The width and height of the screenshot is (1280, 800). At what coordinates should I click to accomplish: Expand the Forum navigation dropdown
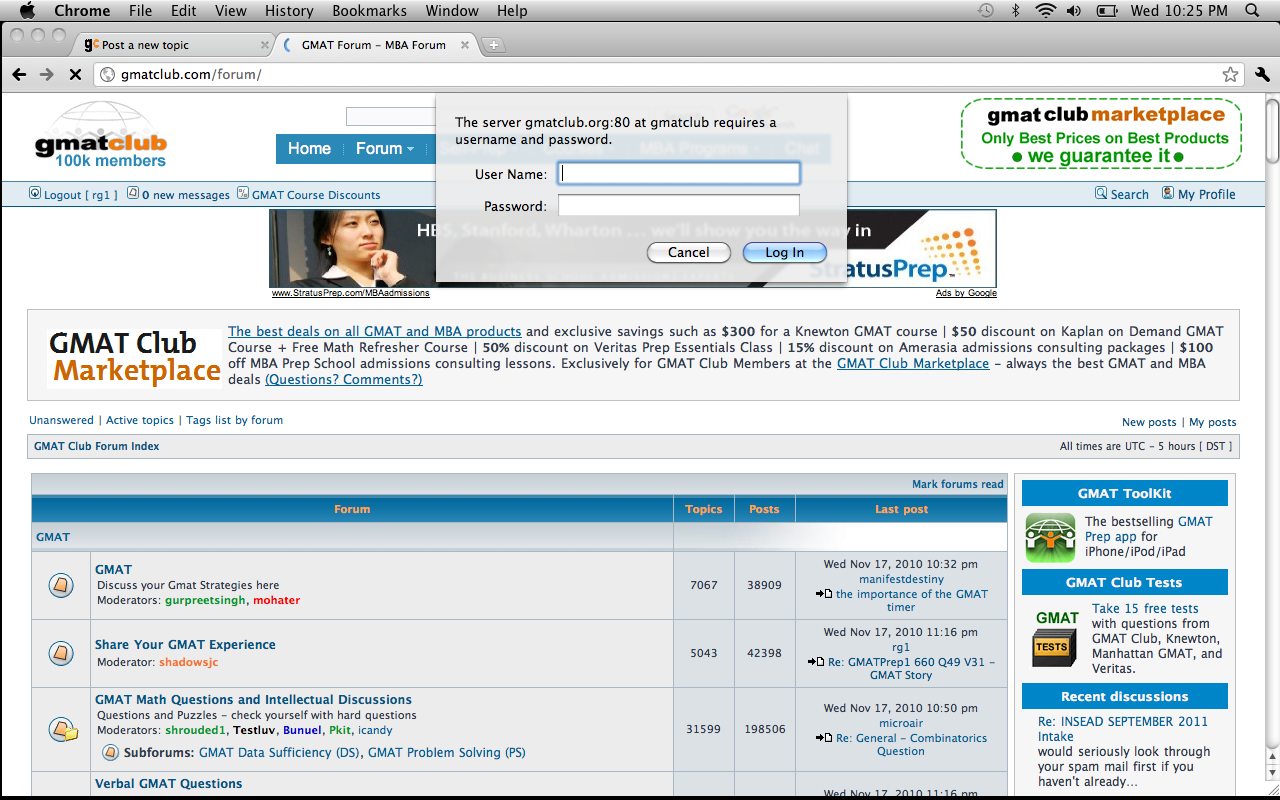(385, 149)
